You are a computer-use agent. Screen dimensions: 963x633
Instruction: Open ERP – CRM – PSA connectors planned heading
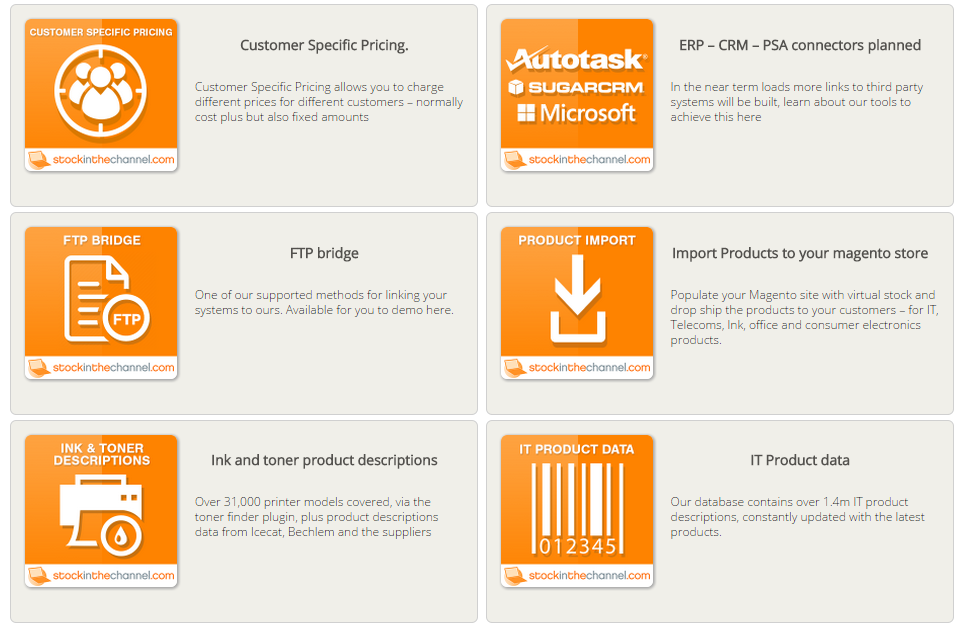click(x=800, y=45)
